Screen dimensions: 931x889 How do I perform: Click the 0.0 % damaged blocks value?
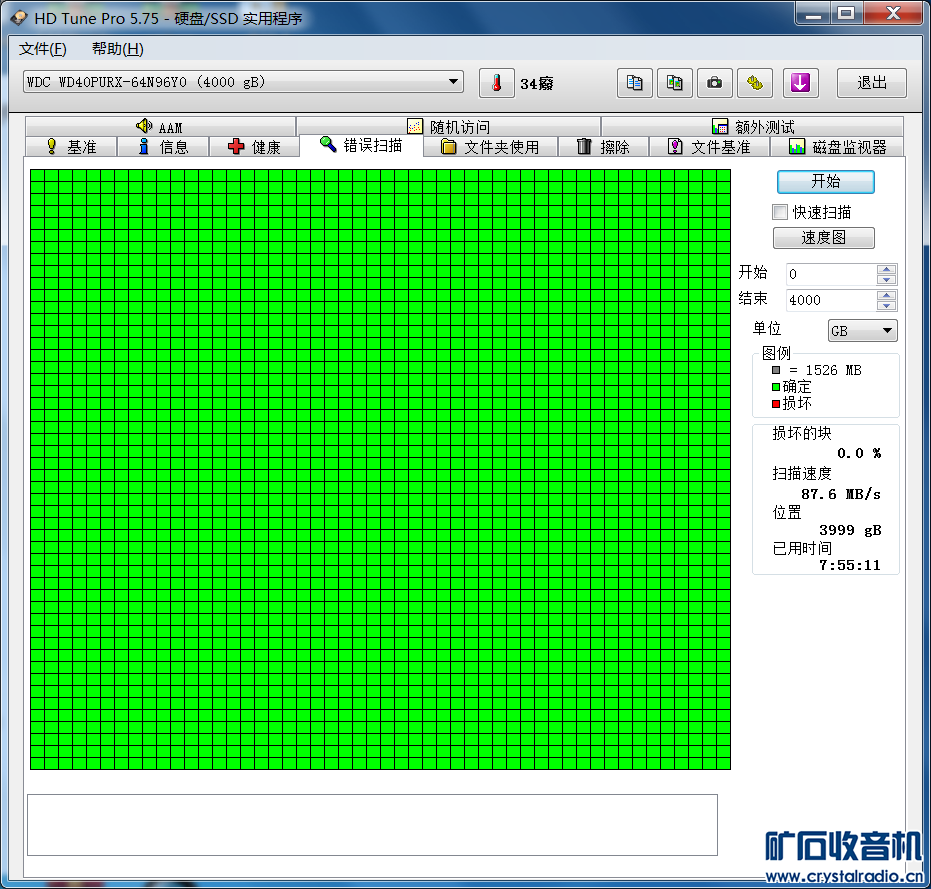click(859, 453)
